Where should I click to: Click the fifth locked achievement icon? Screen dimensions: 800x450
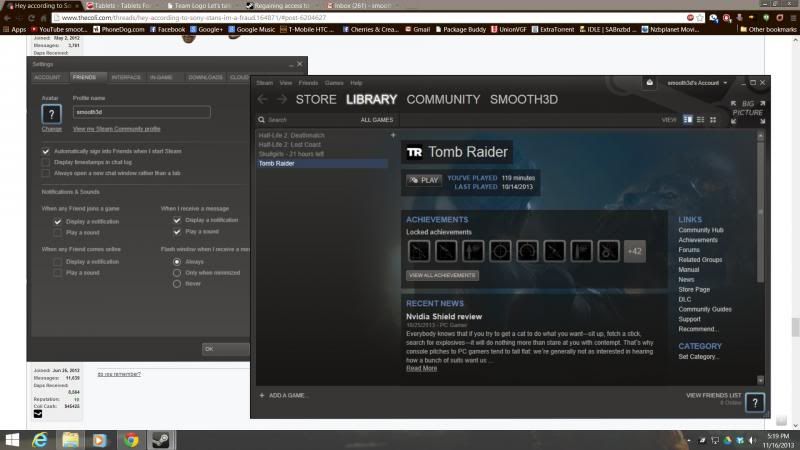pyautogui.click(x=527, y=251)
